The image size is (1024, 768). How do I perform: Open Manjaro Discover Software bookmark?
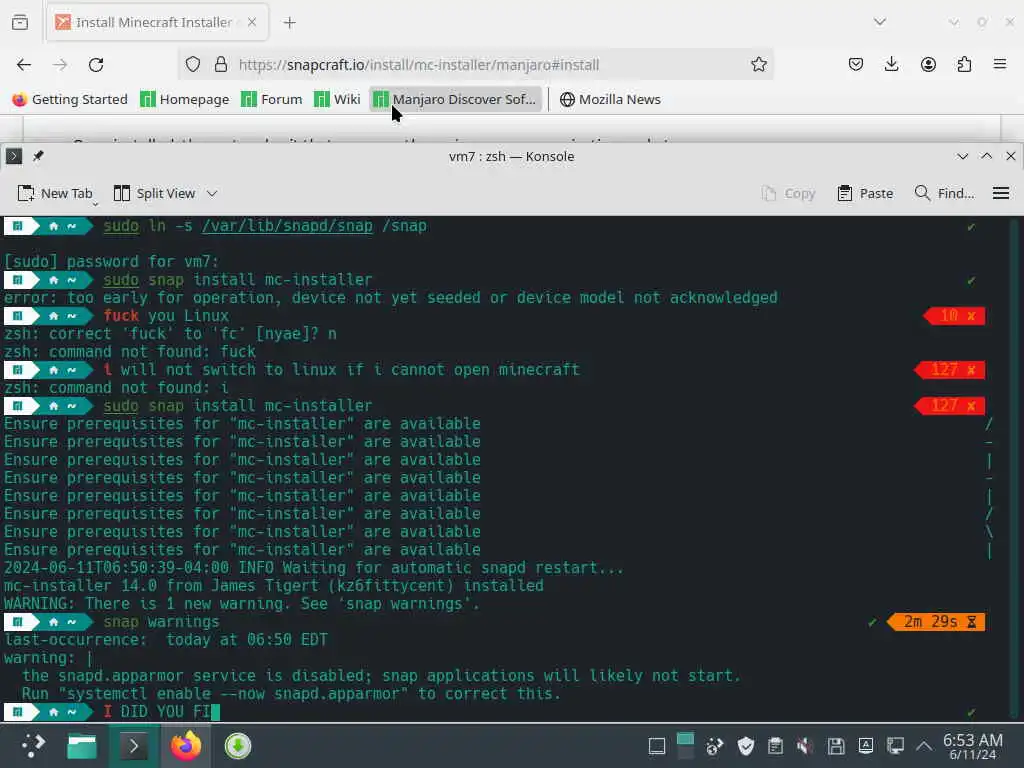[455, 99]
